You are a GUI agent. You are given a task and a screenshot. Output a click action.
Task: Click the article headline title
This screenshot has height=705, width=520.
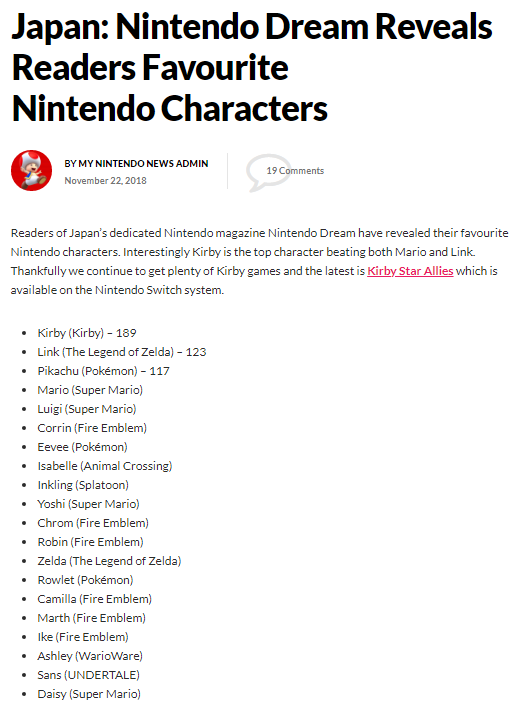pyautogui.click(x=252, y=67)
